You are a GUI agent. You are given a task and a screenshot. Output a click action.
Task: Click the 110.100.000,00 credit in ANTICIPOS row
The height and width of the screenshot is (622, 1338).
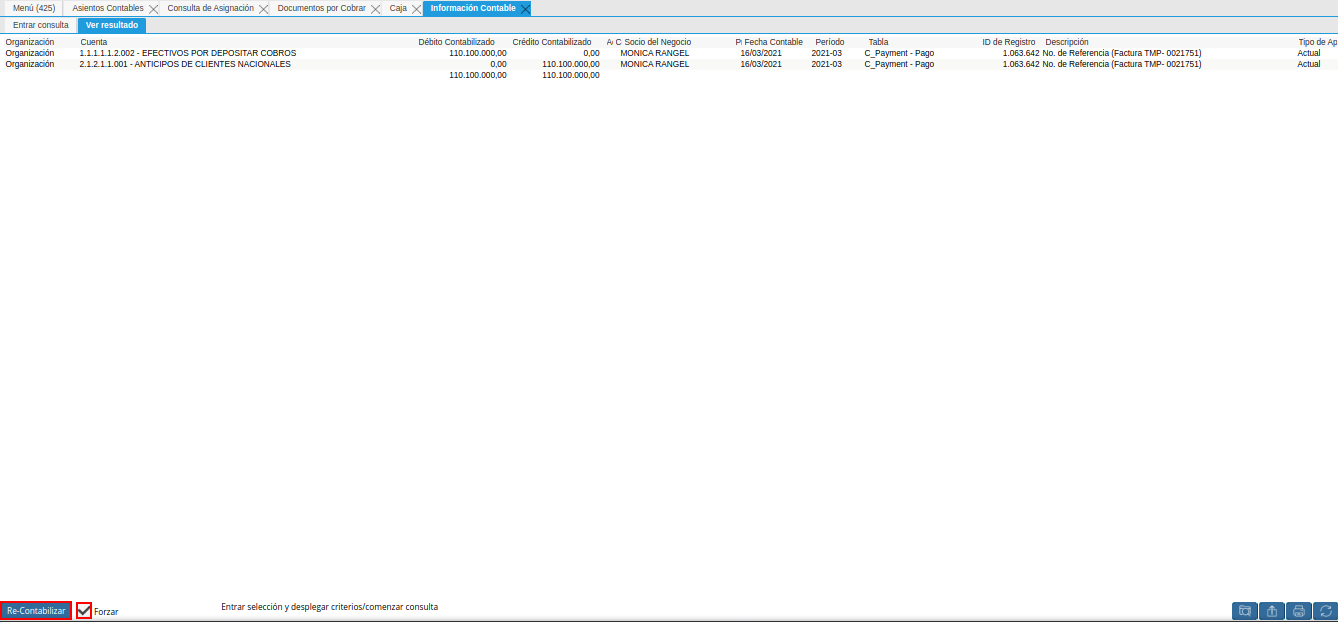pos(571,64)
